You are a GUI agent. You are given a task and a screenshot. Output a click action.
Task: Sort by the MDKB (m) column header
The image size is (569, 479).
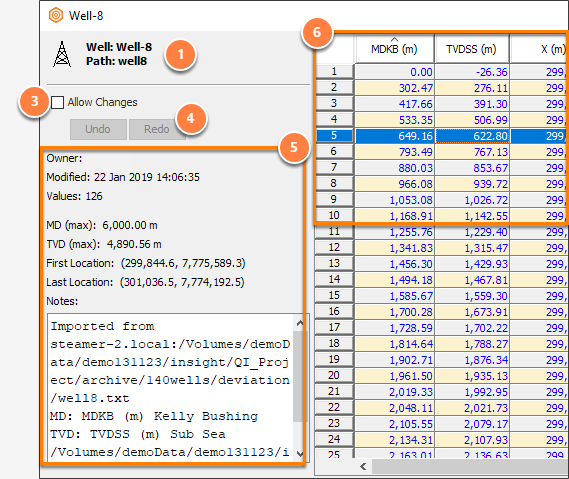(x=394, y=49)
